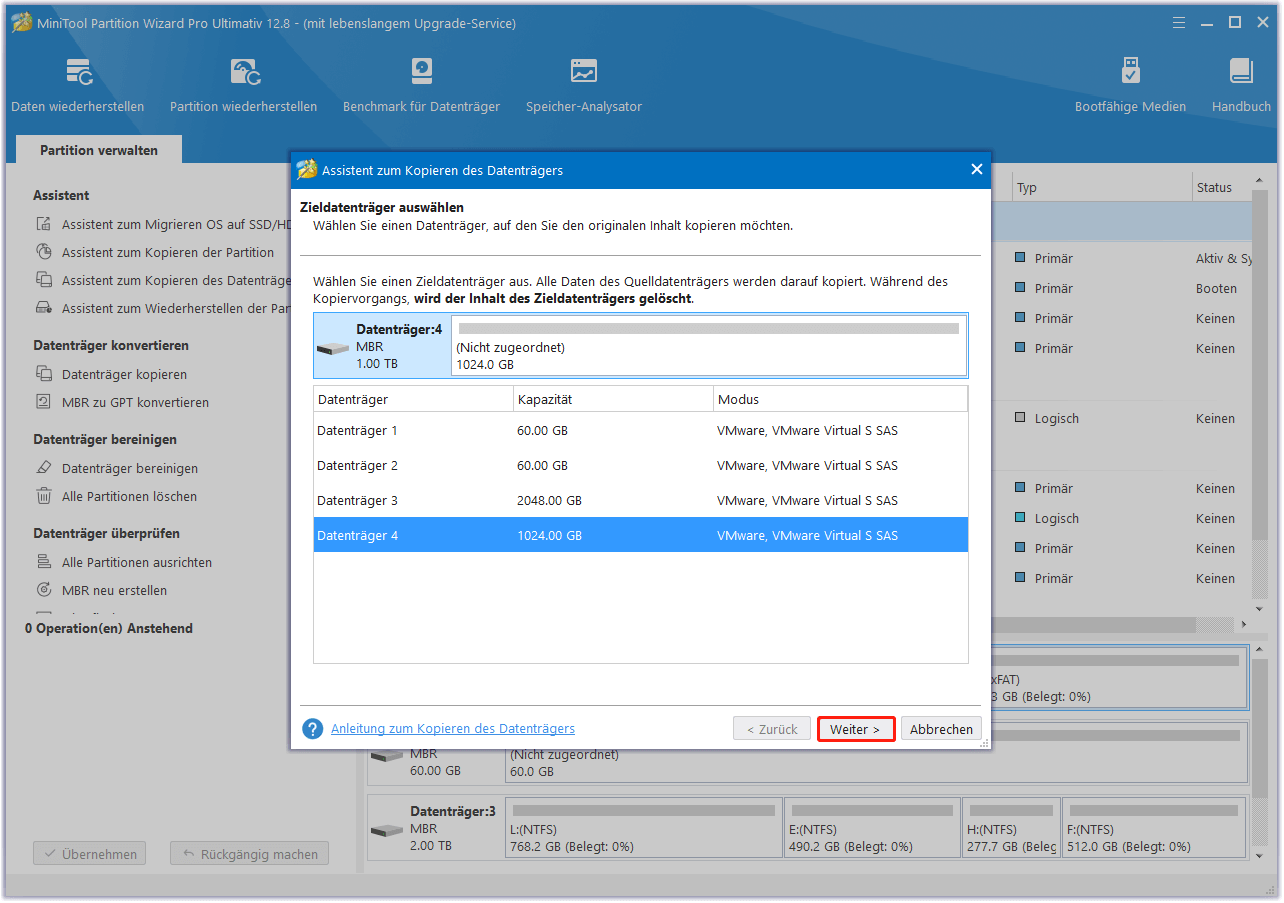Select Datenträger 1 row in list
Image resolution: width=1284 pixels, height=903 pixels.
coord(641,430)
